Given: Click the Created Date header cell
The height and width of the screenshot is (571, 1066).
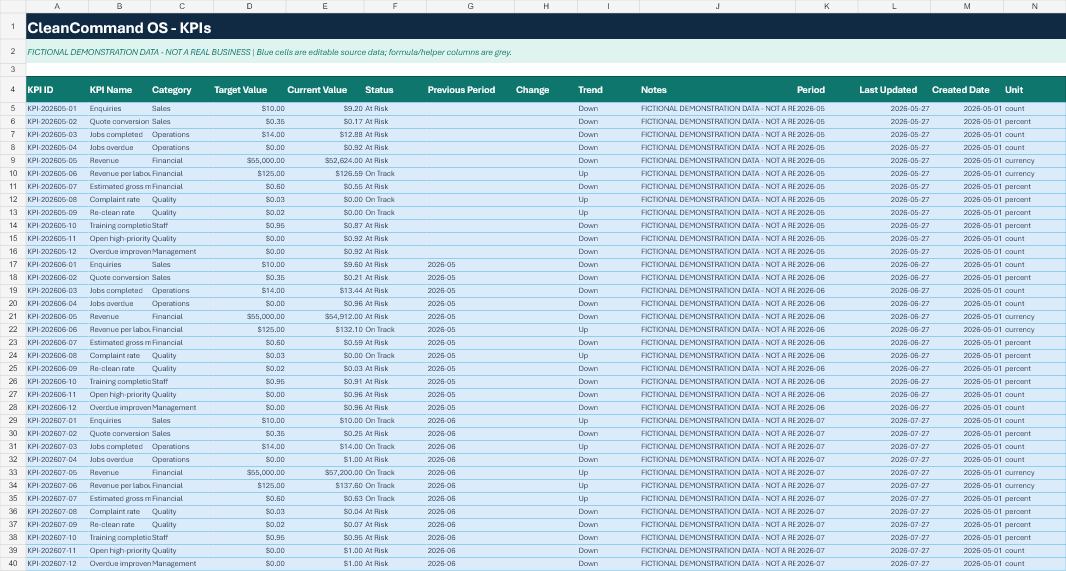Looking at the screenshot, I should [x=967, y=90].
